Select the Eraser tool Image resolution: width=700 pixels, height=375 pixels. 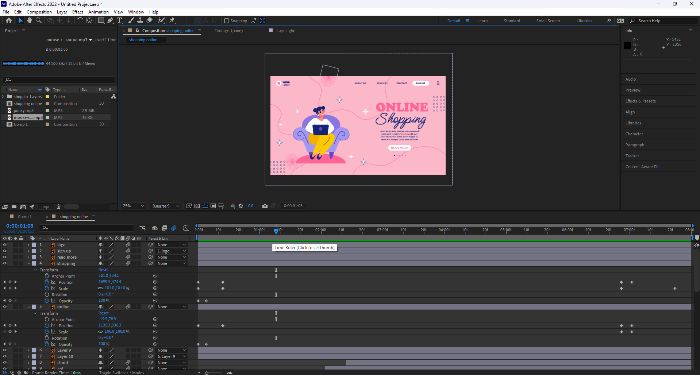(150, 21)
